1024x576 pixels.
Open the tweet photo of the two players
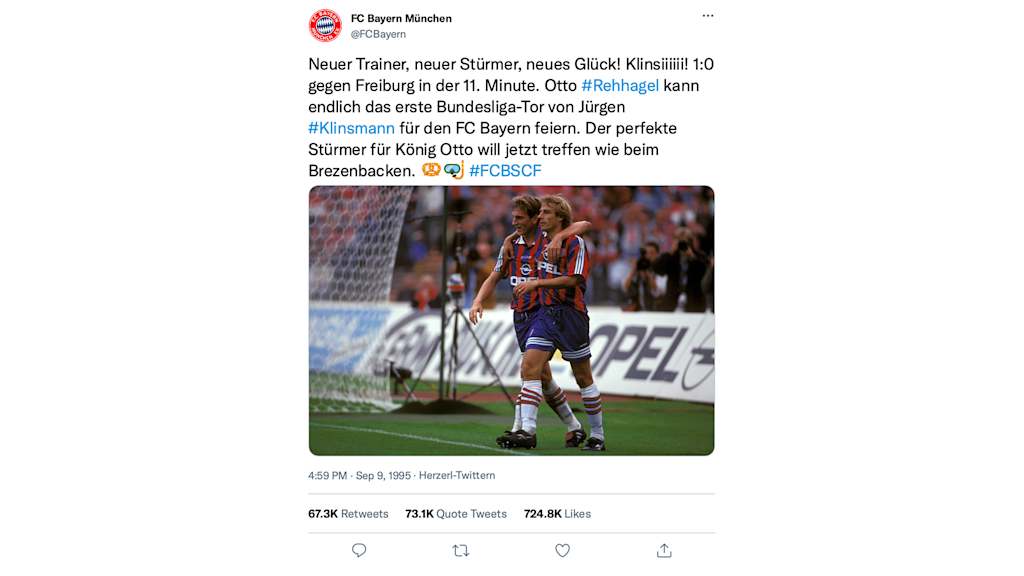tap(511, 321)
